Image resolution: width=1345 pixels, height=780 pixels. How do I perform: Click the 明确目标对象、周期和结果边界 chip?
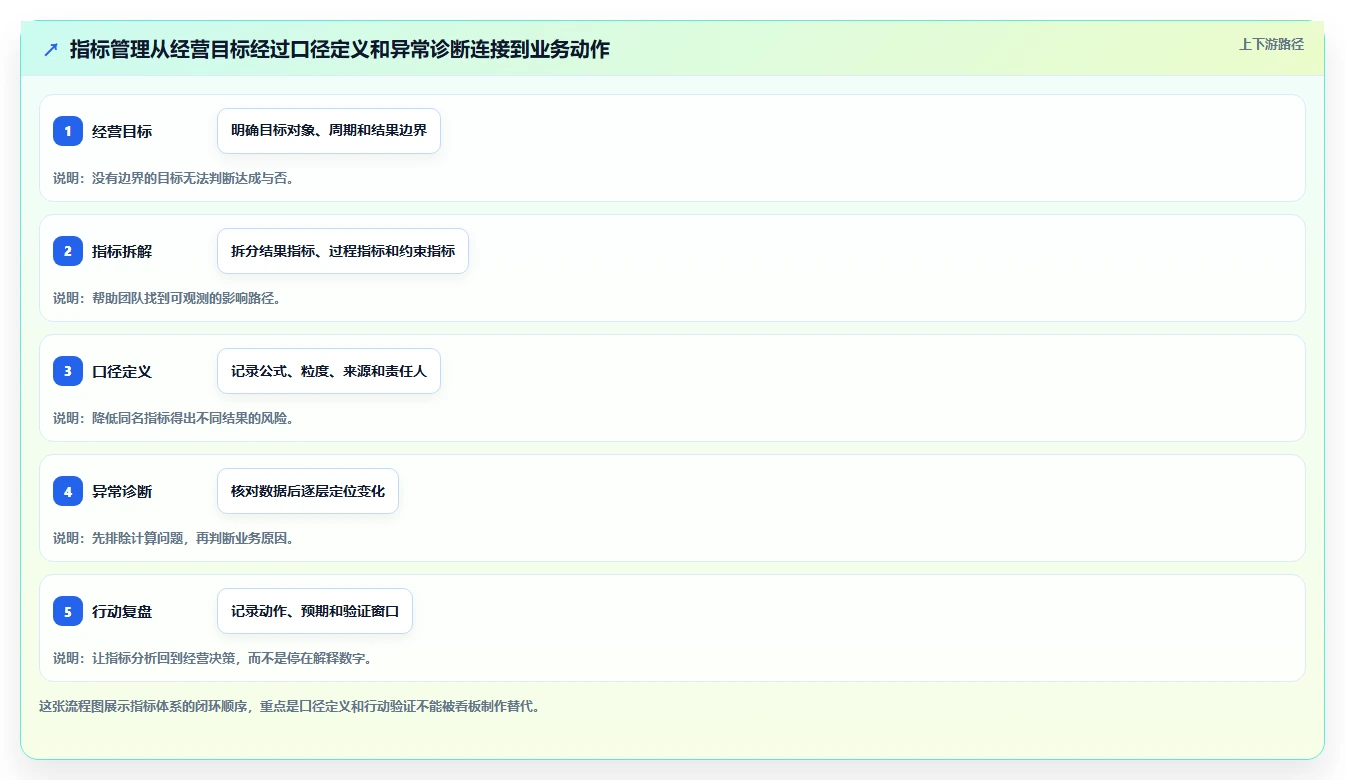point(329,131)
